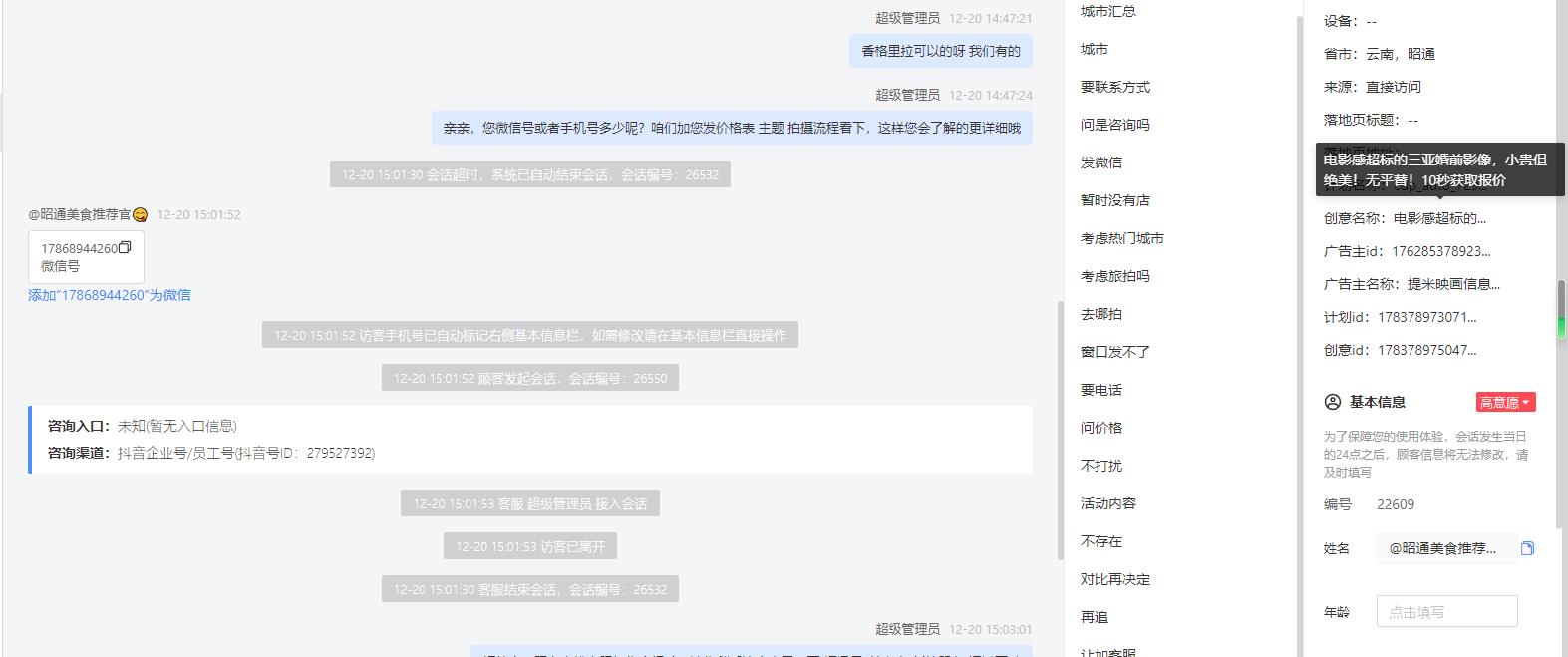Copy the WeChat number 17868944260 with the card's copy icon
This screenshot has height=657, width=1568.
[x=125, y=247]
